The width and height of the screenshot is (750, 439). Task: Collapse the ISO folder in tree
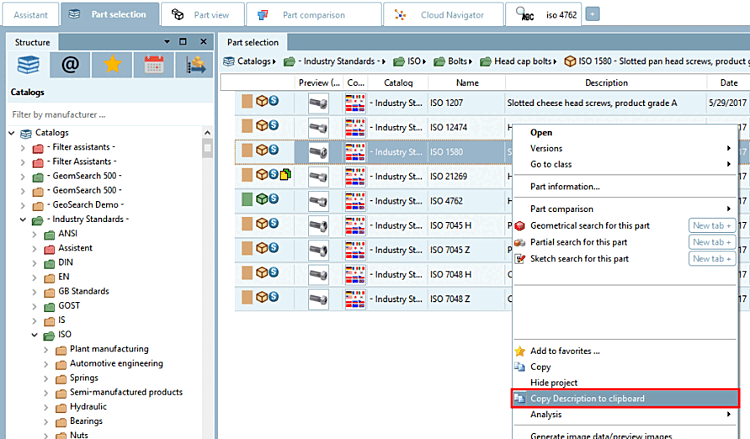[x=34, y=335]
